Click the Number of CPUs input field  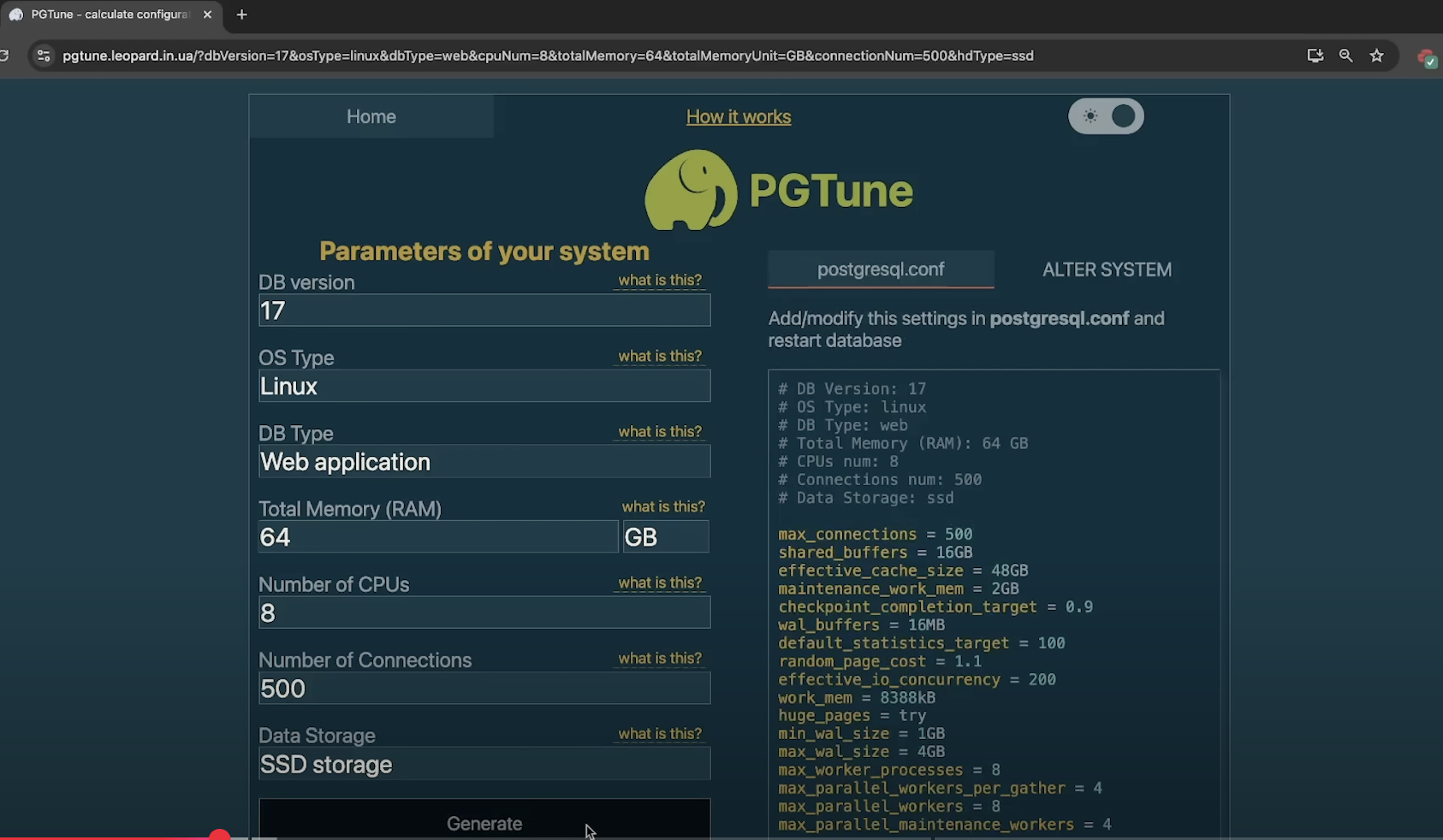(484, 612)
